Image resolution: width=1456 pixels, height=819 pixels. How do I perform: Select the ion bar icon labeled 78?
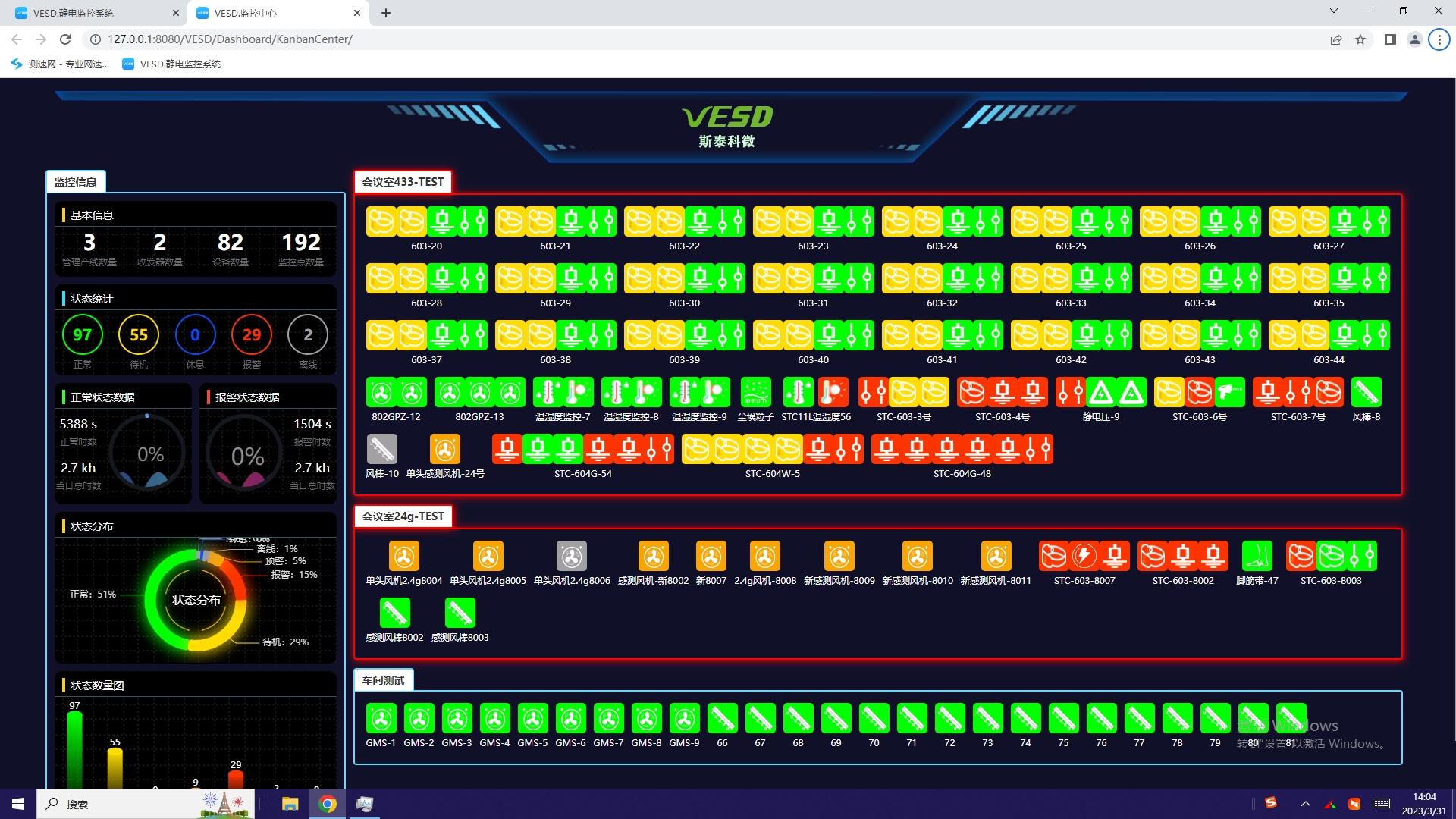click(1178, 719)
